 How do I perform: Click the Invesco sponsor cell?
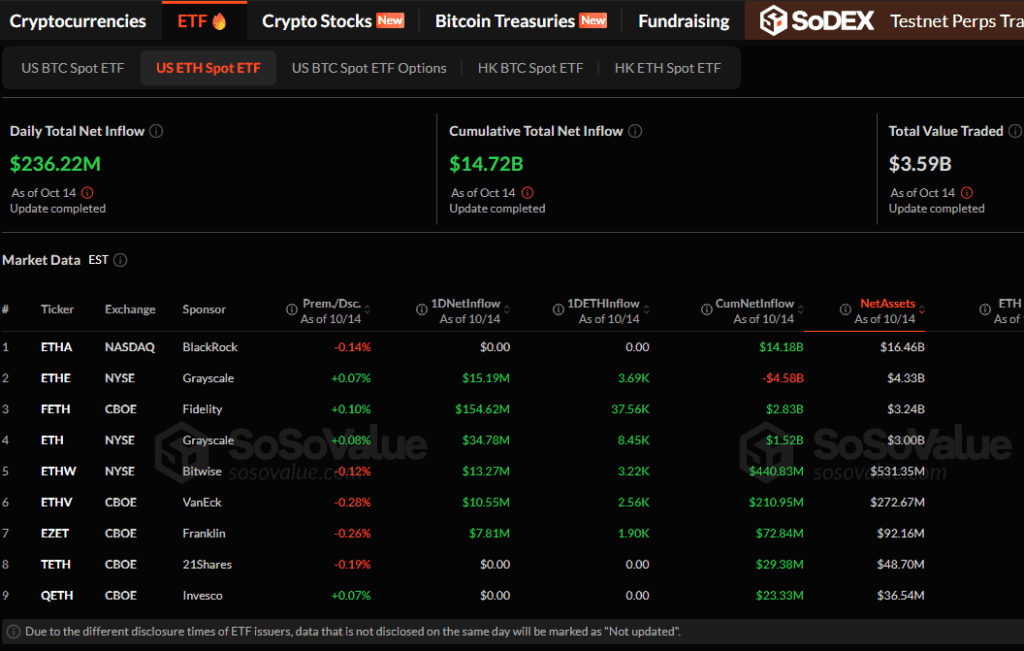point(202,595)
